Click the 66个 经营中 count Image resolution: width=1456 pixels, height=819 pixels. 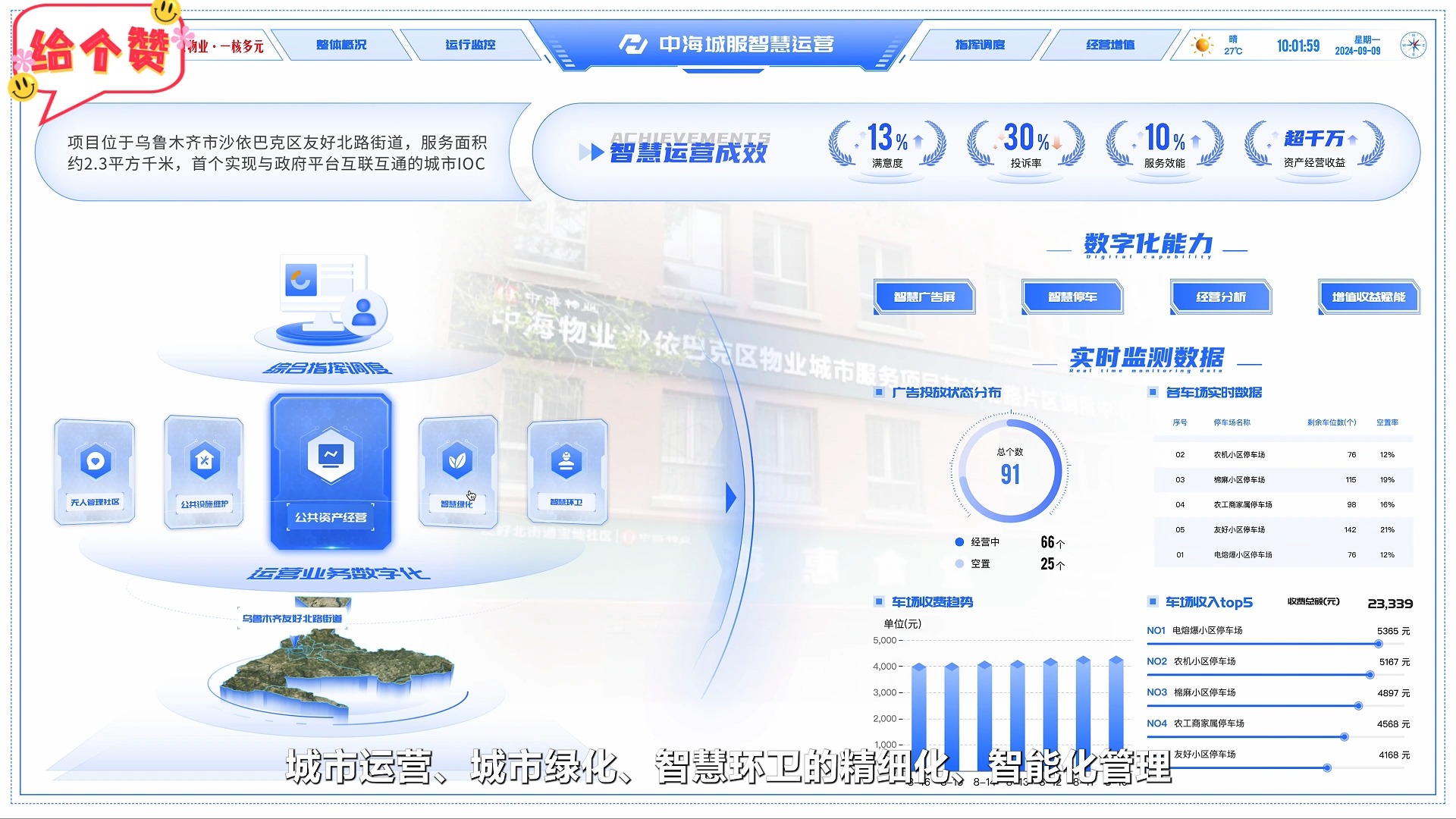tap(1053, 542)
